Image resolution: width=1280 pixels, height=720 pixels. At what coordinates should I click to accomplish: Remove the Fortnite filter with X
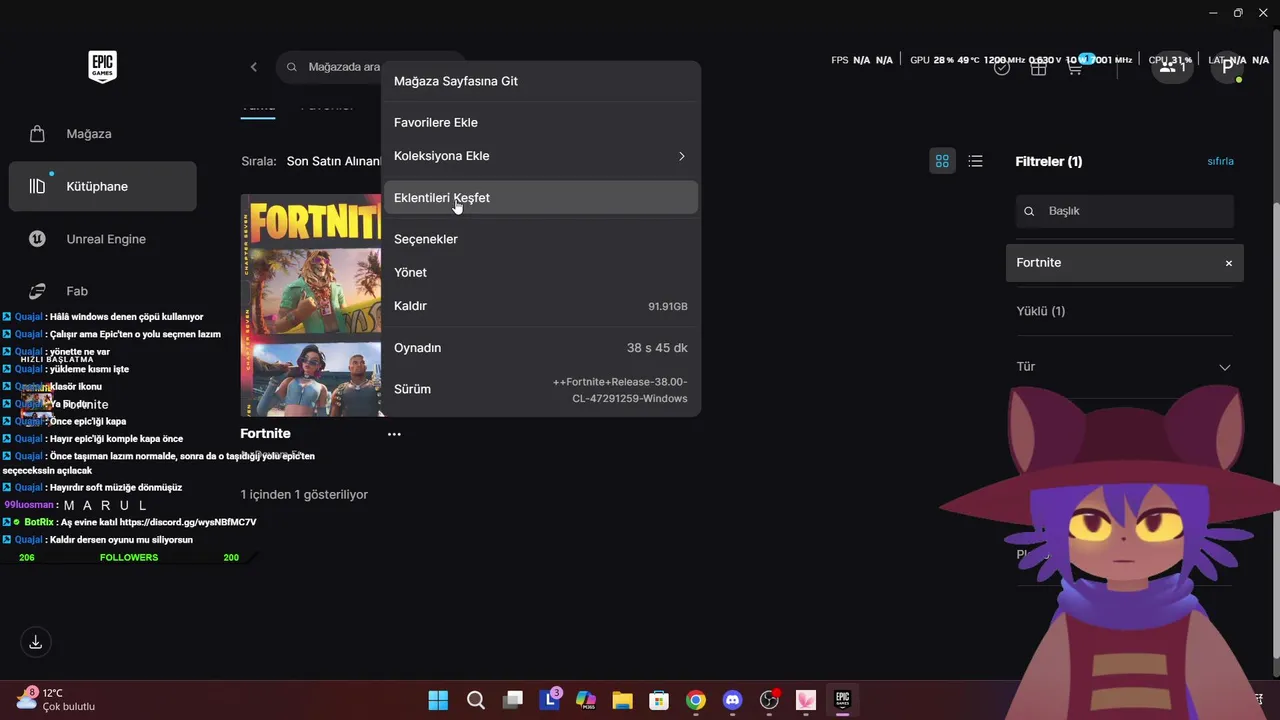pos(1229,263)
